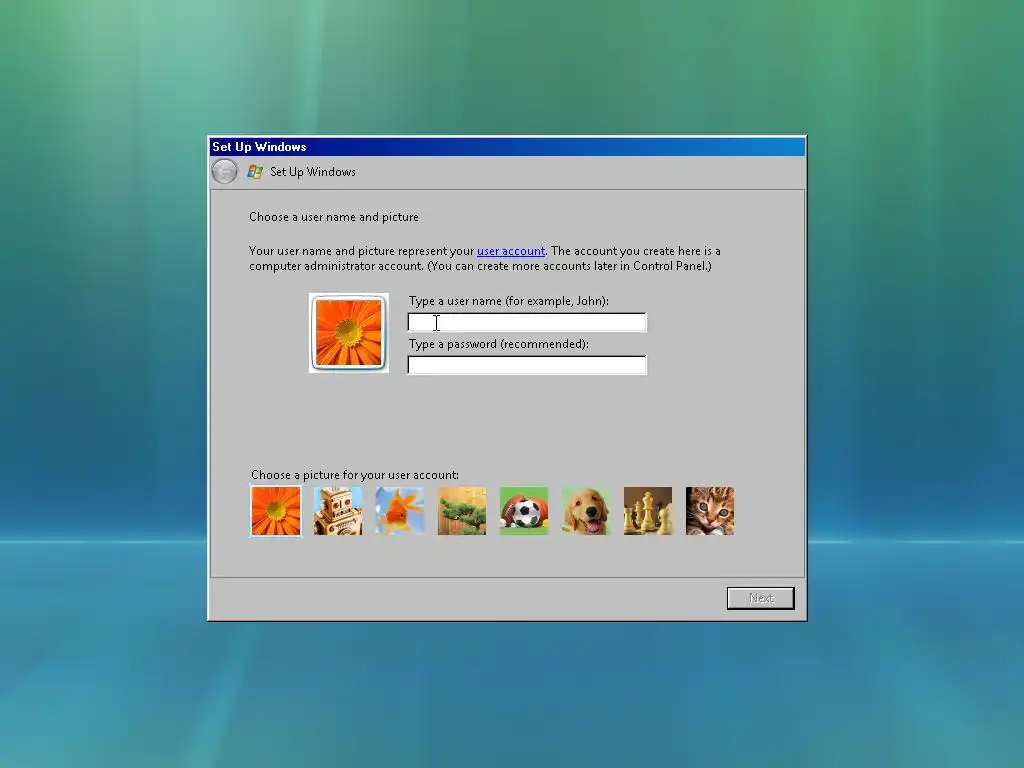Click the 'Type a password (recommended):' label

click(499, 344)
